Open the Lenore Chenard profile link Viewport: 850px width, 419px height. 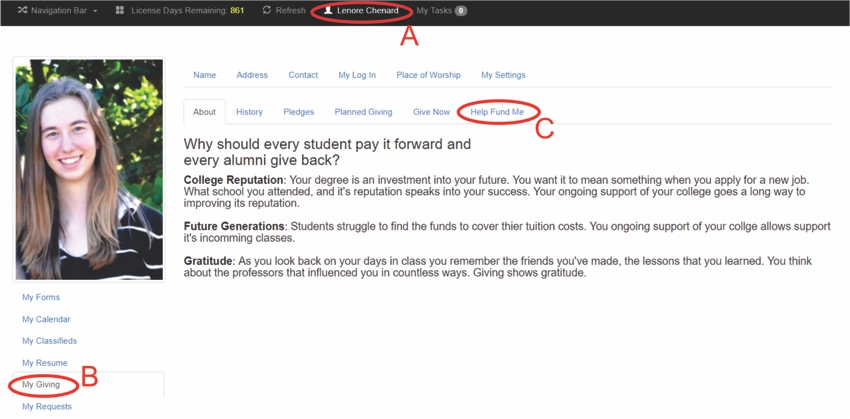coord(368,10)
